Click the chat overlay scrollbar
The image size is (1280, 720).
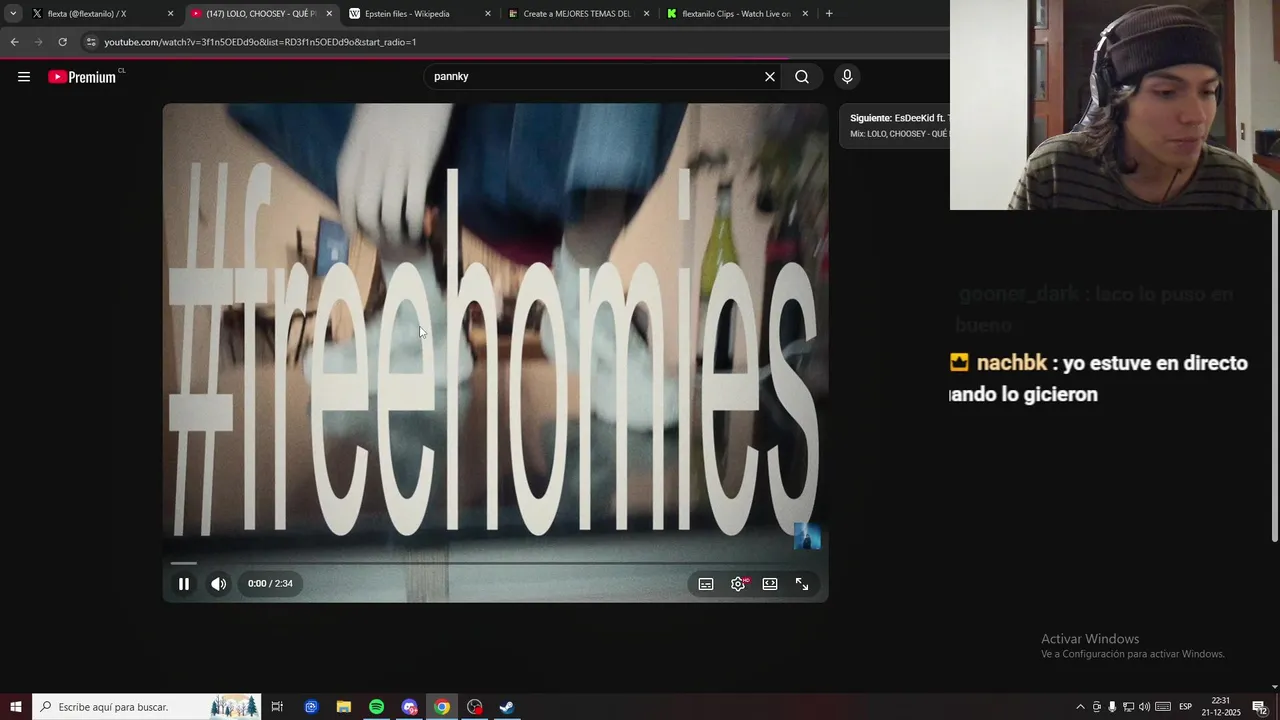point(1275,378)
